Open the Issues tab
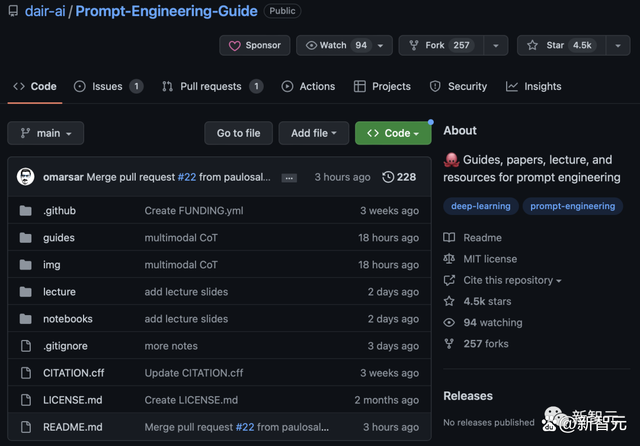This screenshot has height=446, width=640. 108,87
